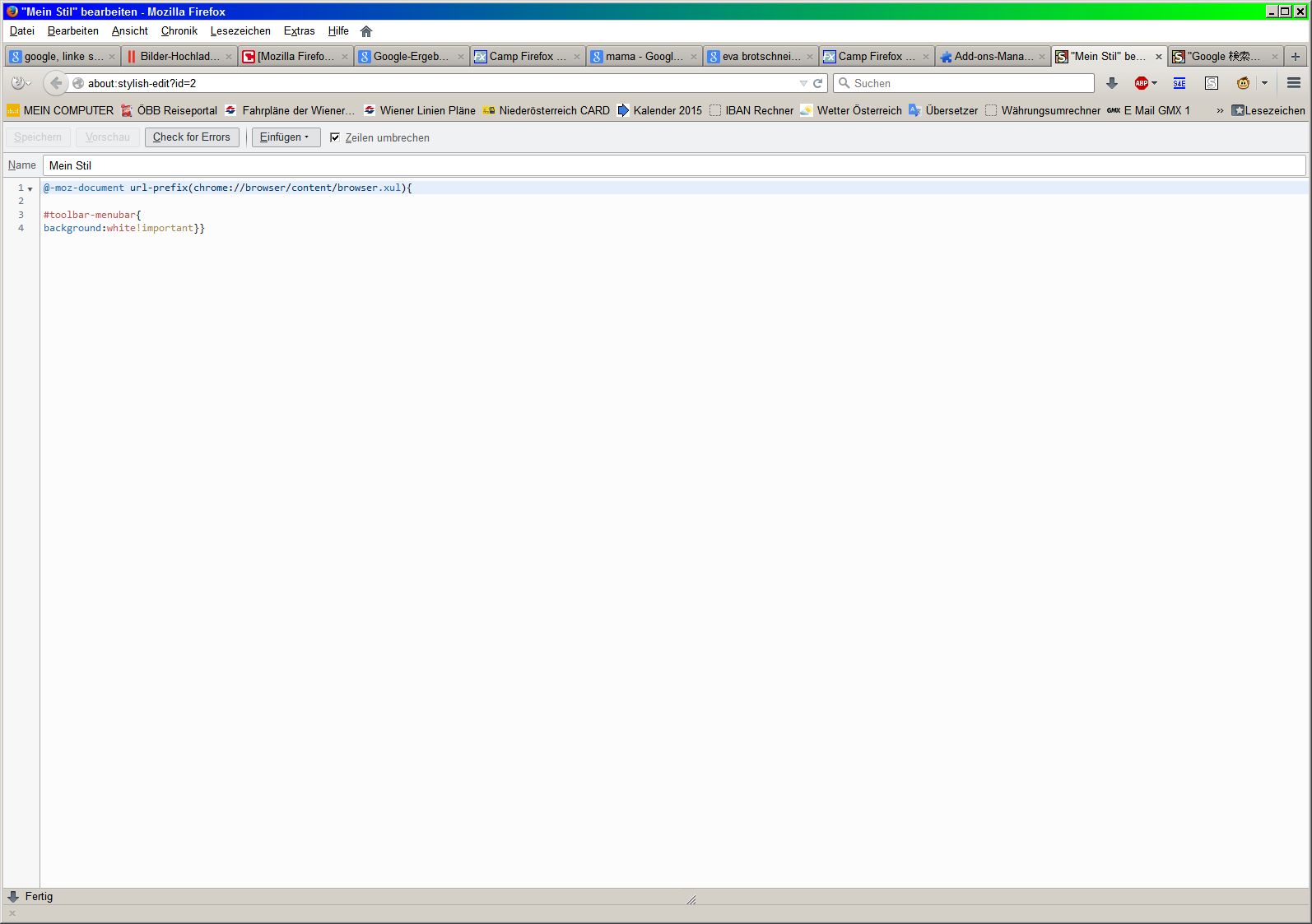Image resolution: width=1312 pixels, height=924 pixels.
Task: Open the Extras menu
Action: [x=300, y=31]
